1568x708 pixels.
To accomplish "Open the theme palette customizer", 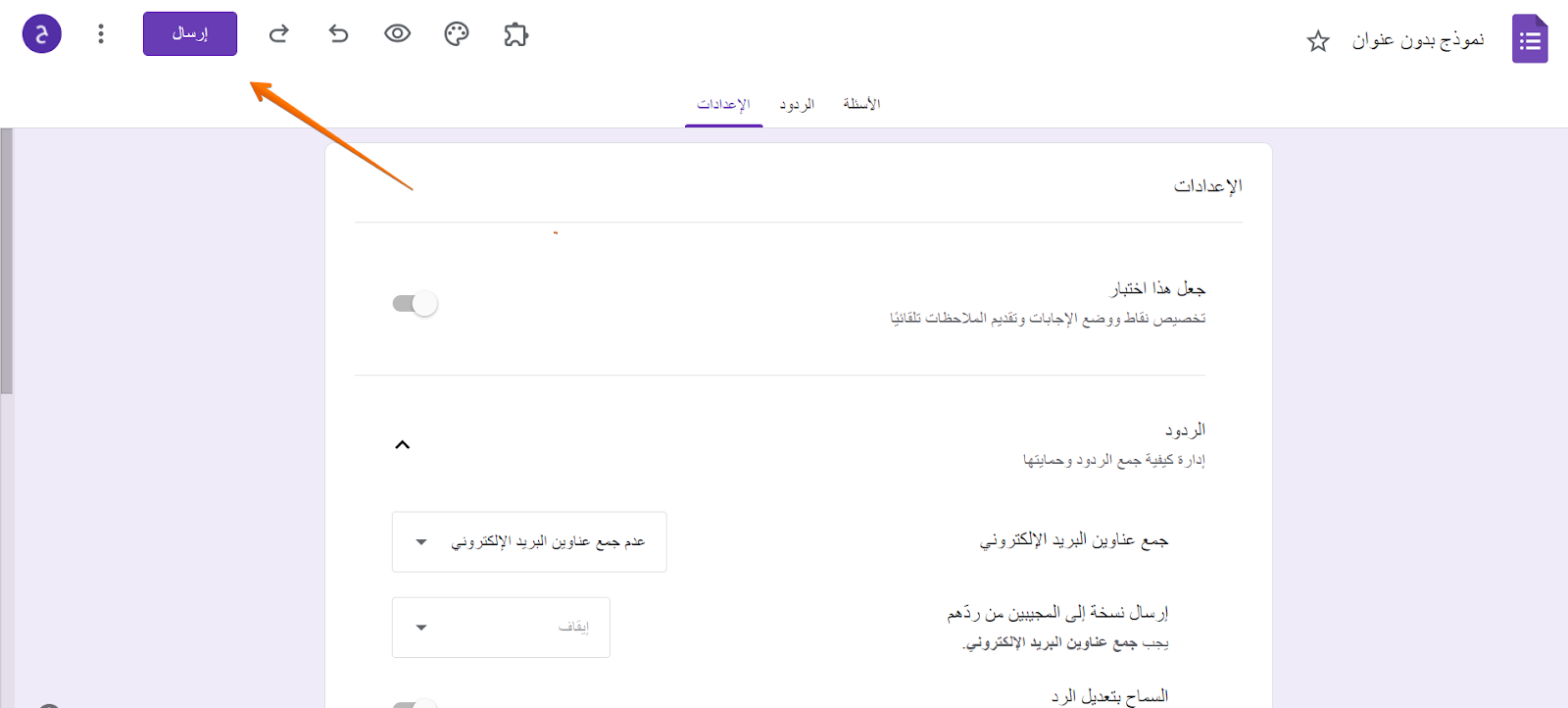I will point(457,34).
